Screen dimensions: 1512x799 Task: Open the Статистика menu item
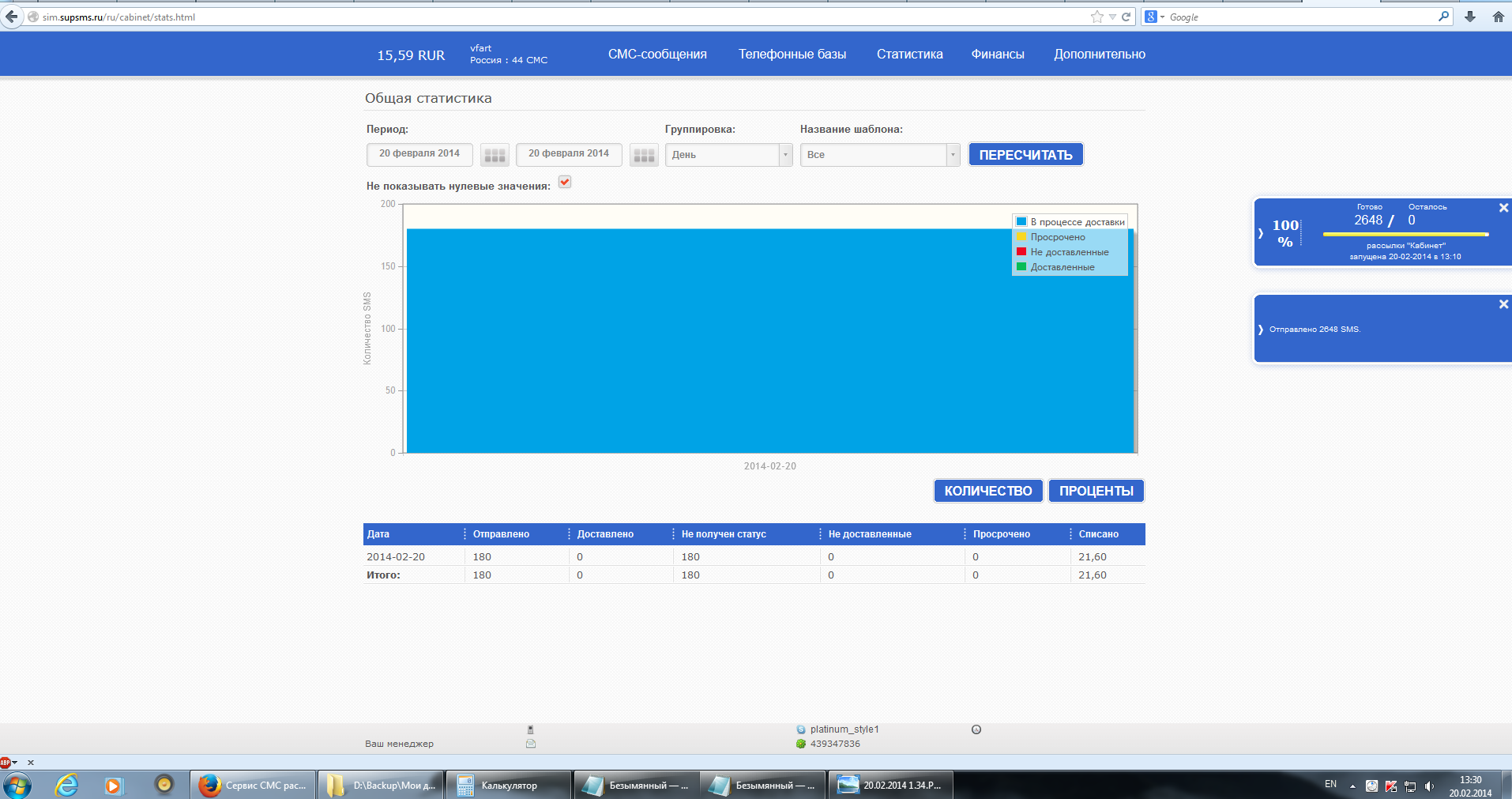tap(909, 55)
